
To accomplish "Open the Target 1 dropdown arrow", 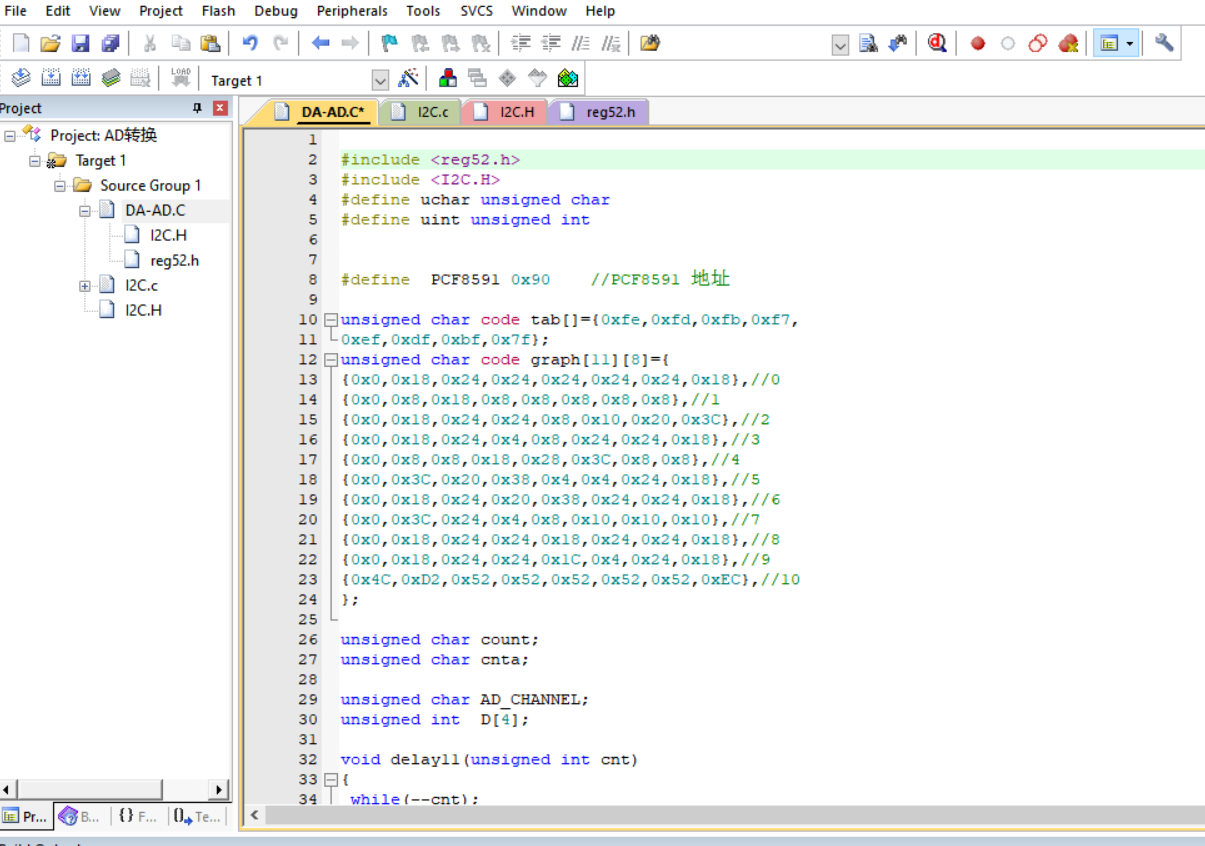I will [x=380, y=80].
